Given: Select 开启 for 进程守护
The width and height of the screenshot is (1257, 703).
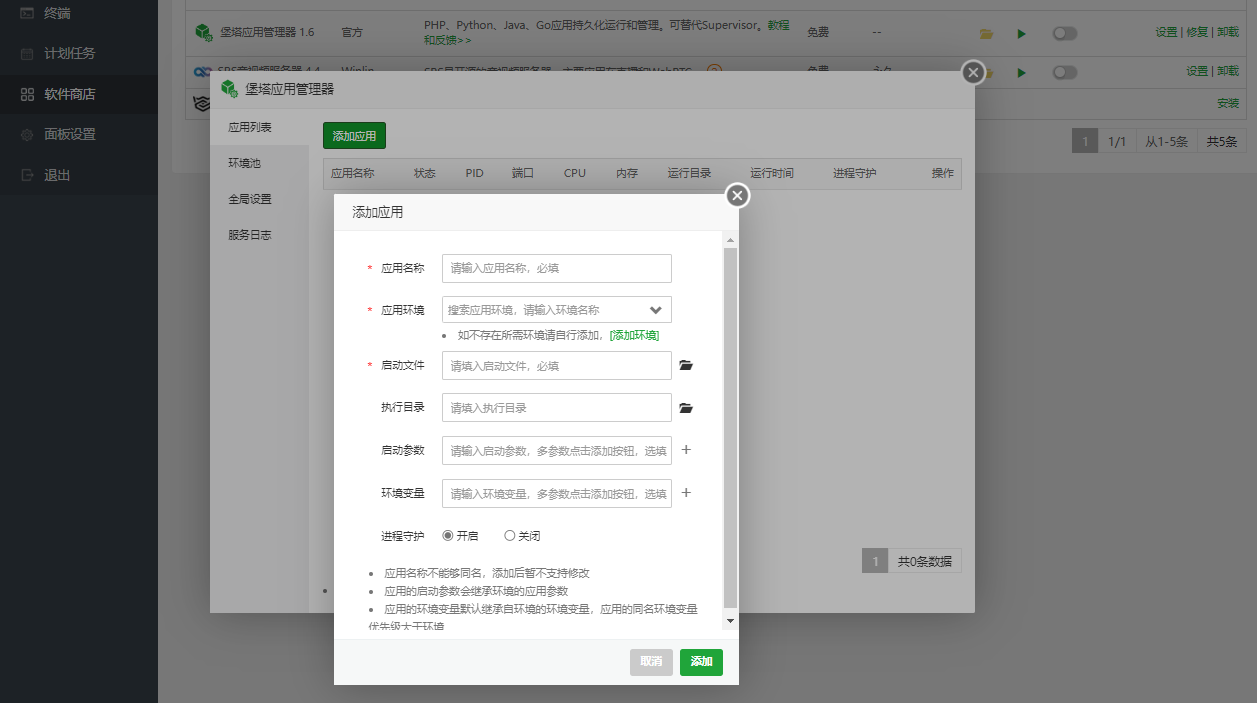Looking at the screenshot, I should (448, 536).
